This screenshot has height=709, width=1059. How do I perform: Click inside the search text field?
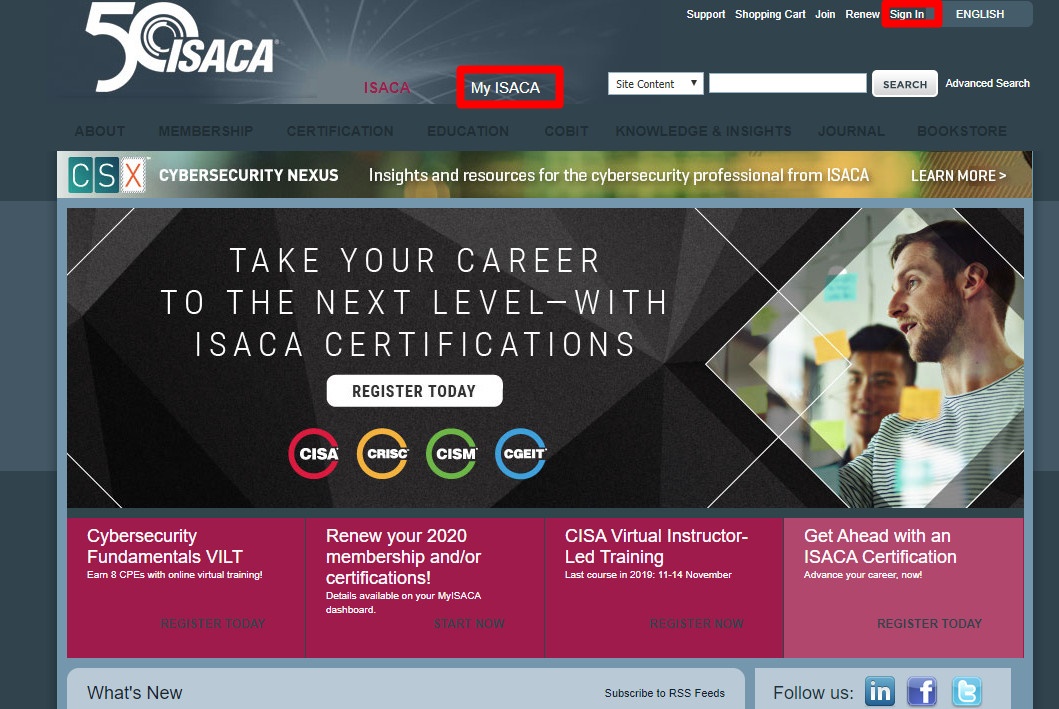tap(787, 84)
